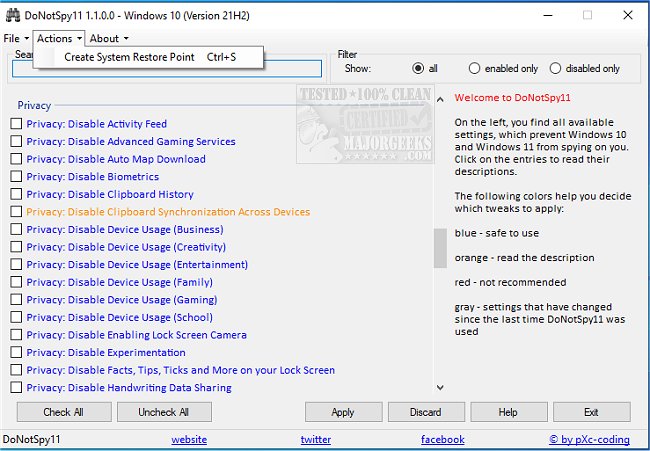Select 'Privacy: Disable Experimentation' text entry
This screenshot has height=451, width=650.
click(x=106, y=353)
